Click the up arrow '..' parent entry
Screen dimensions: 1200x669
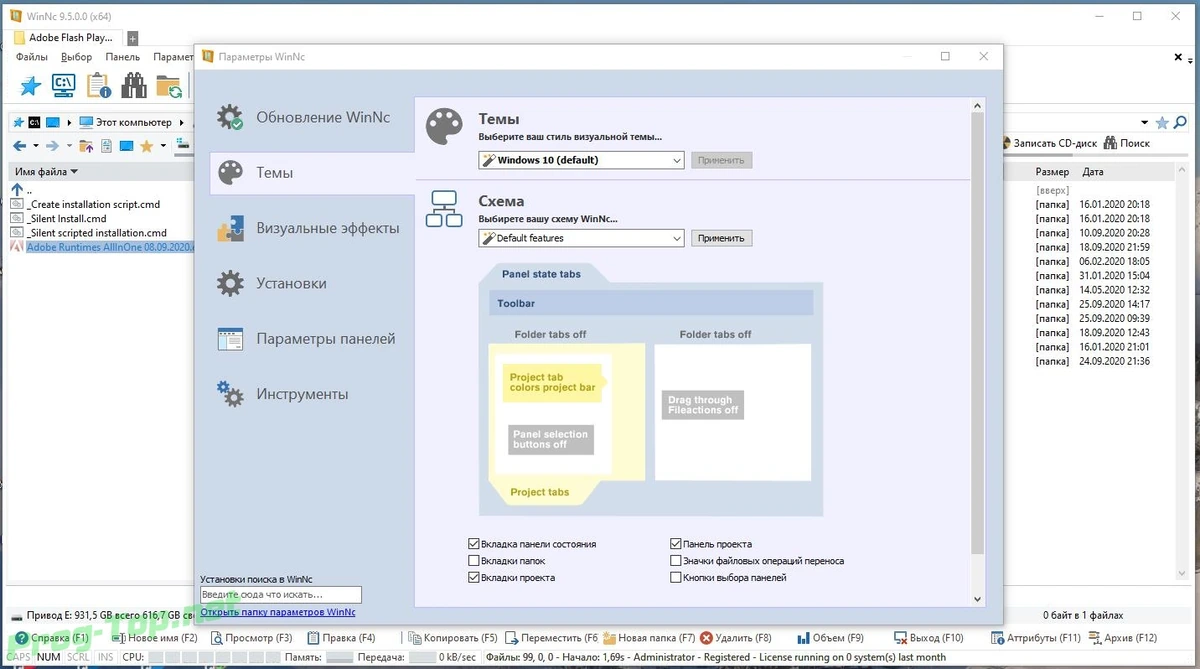tap(17, 189)
